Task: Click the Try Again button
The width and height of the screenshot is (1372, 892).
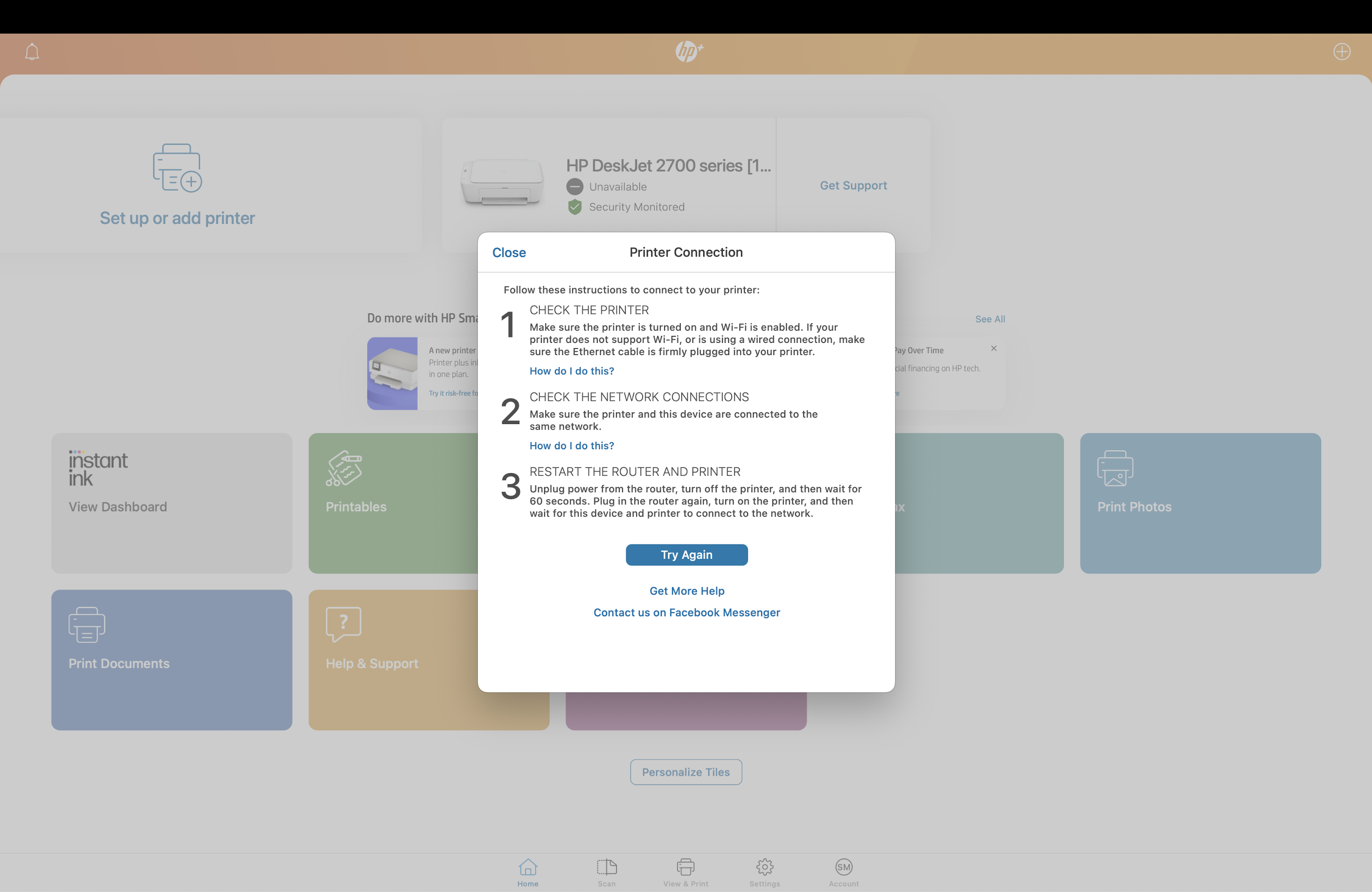Action: 686,555
